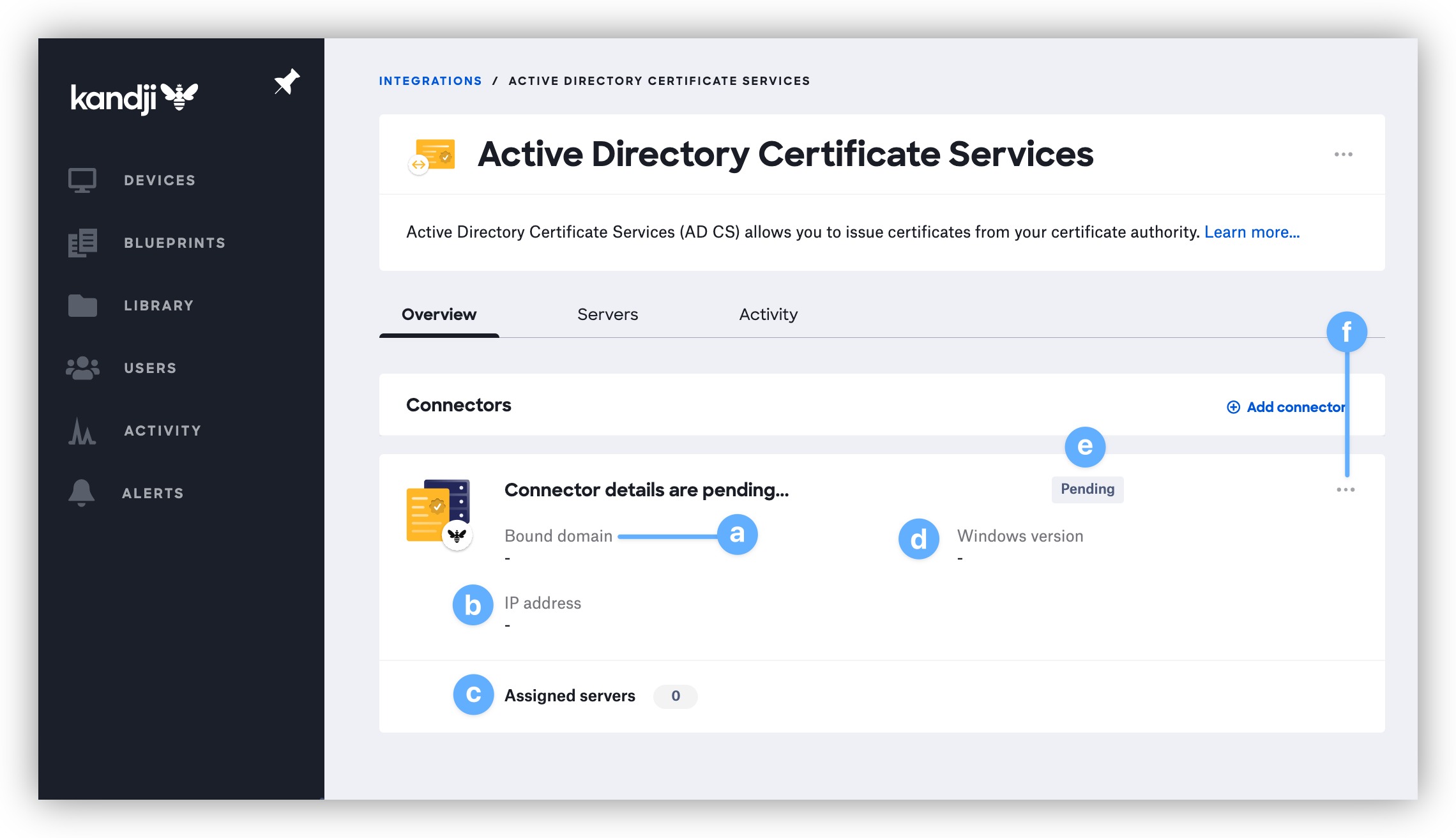Click 'Connector details are pending...' title

click(646, 490)
